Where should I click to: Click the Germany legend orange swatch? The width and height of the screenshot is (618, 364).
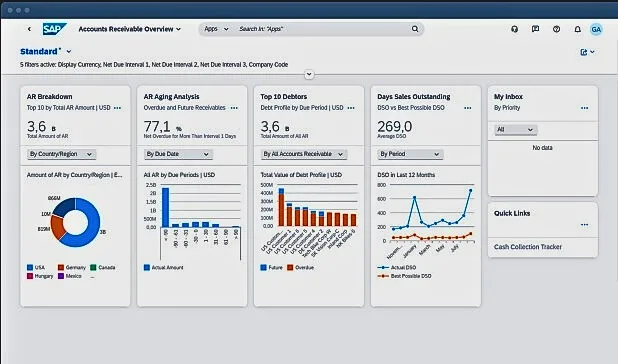61,267
